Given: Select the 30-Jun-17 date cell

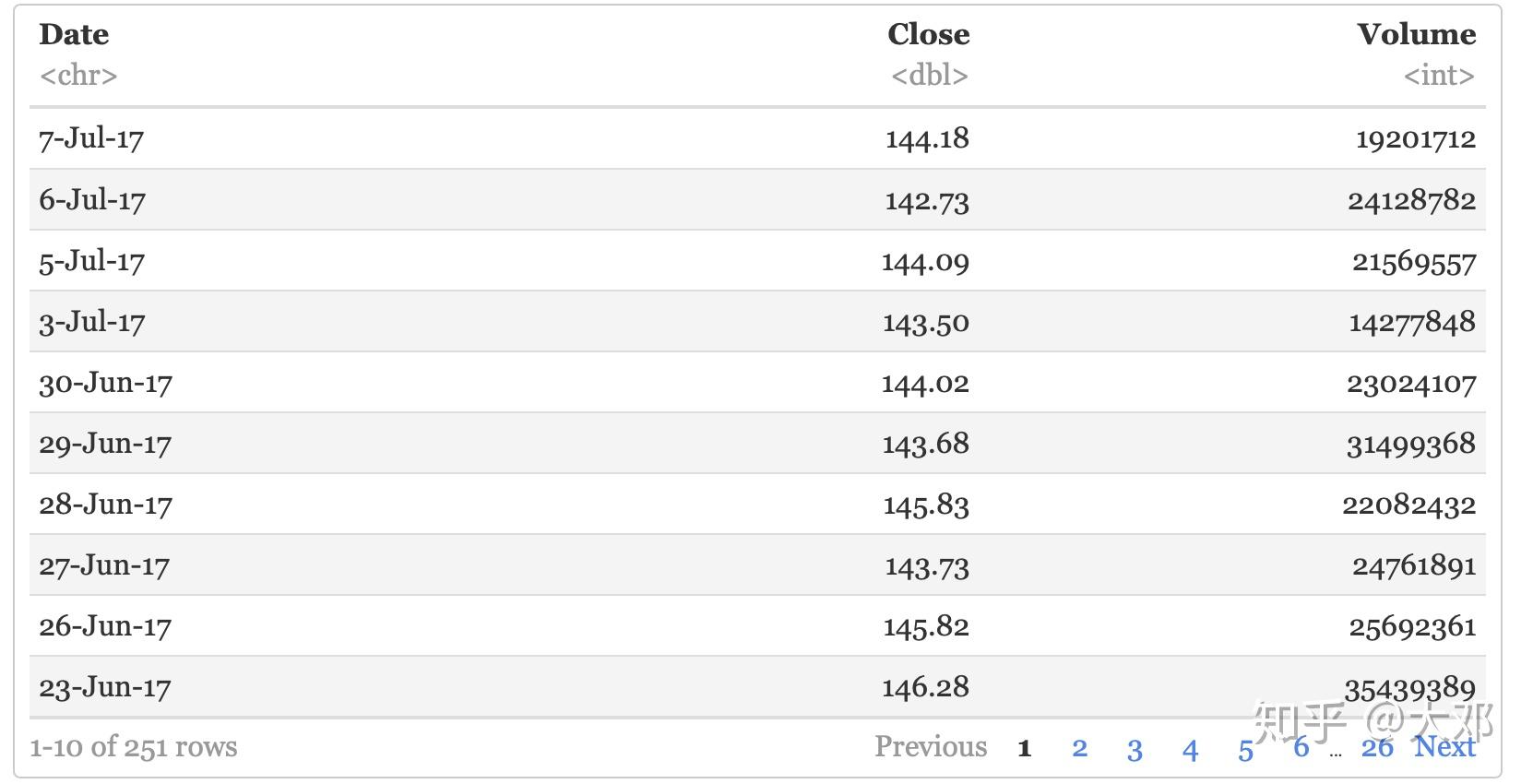Looking at the screenshot, I should 105,383.
